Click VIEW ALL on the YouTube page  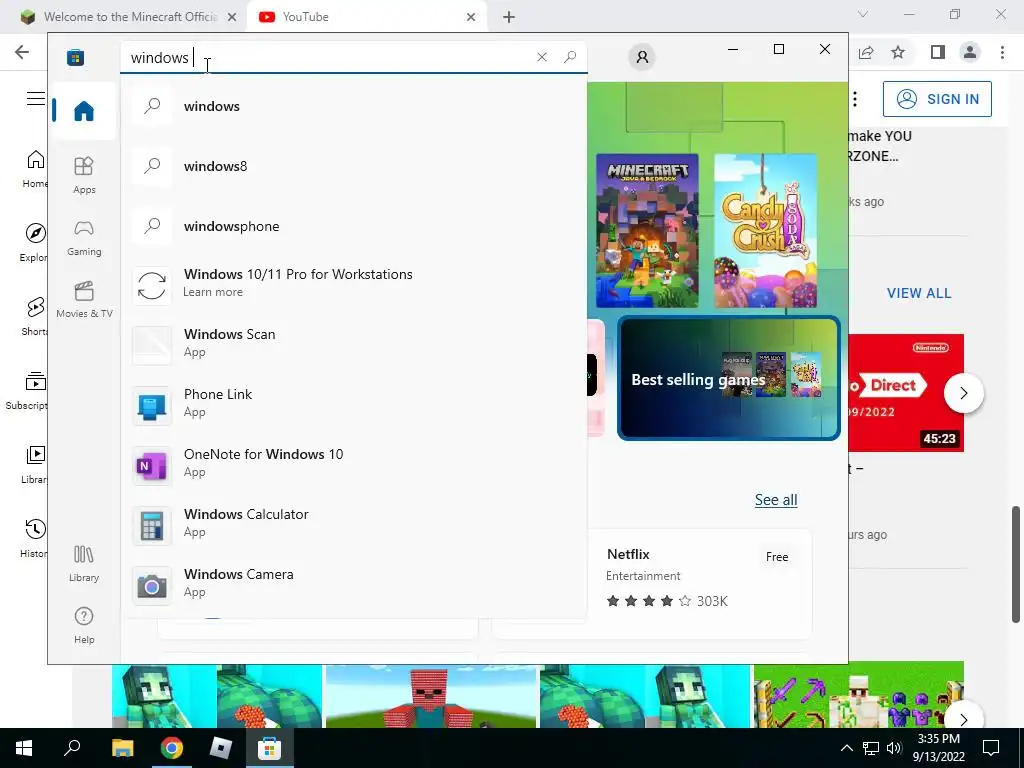[x=919, y=293]
